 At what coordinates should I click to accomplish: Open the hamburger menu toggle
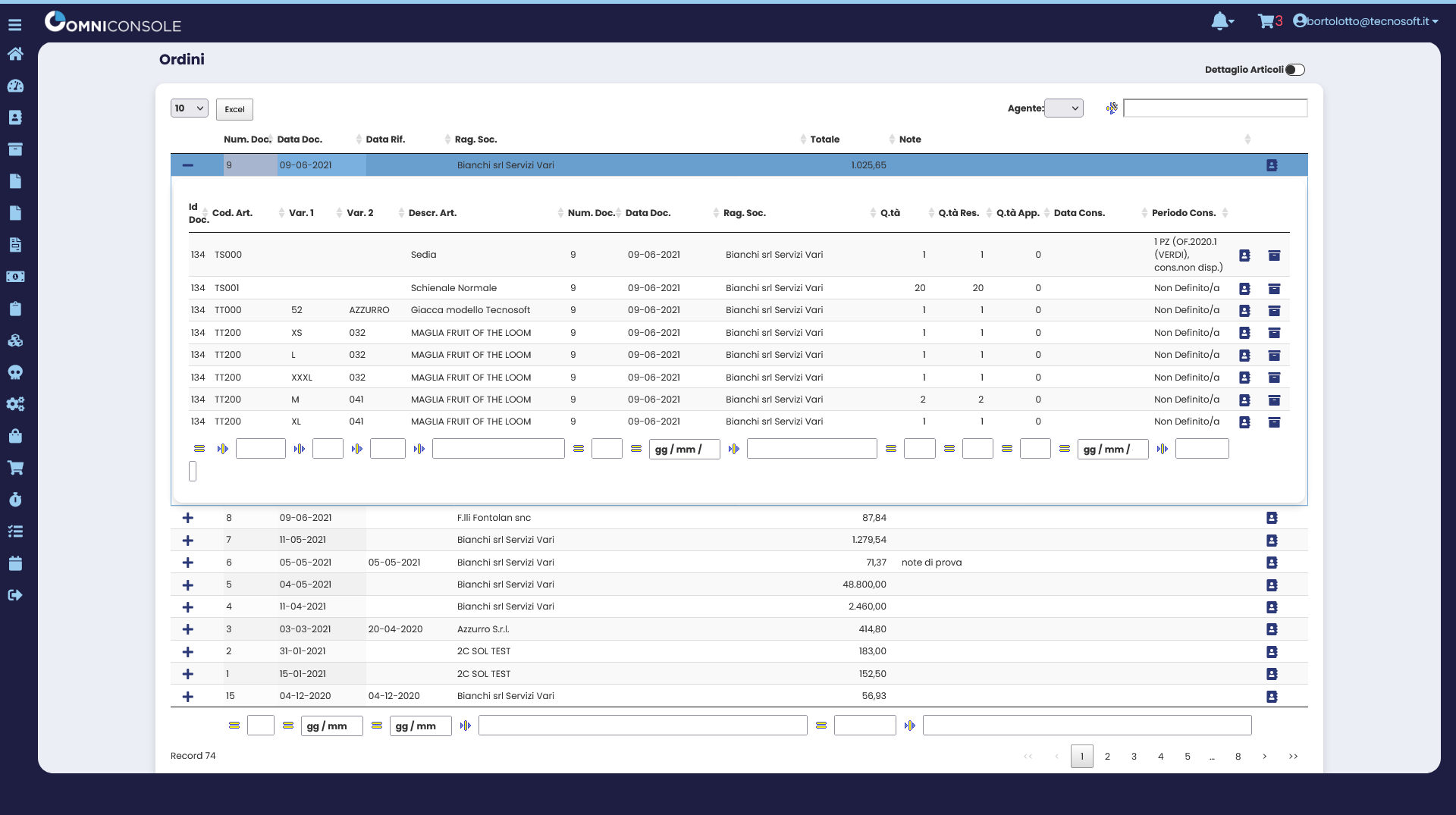(x=15, y=25)
